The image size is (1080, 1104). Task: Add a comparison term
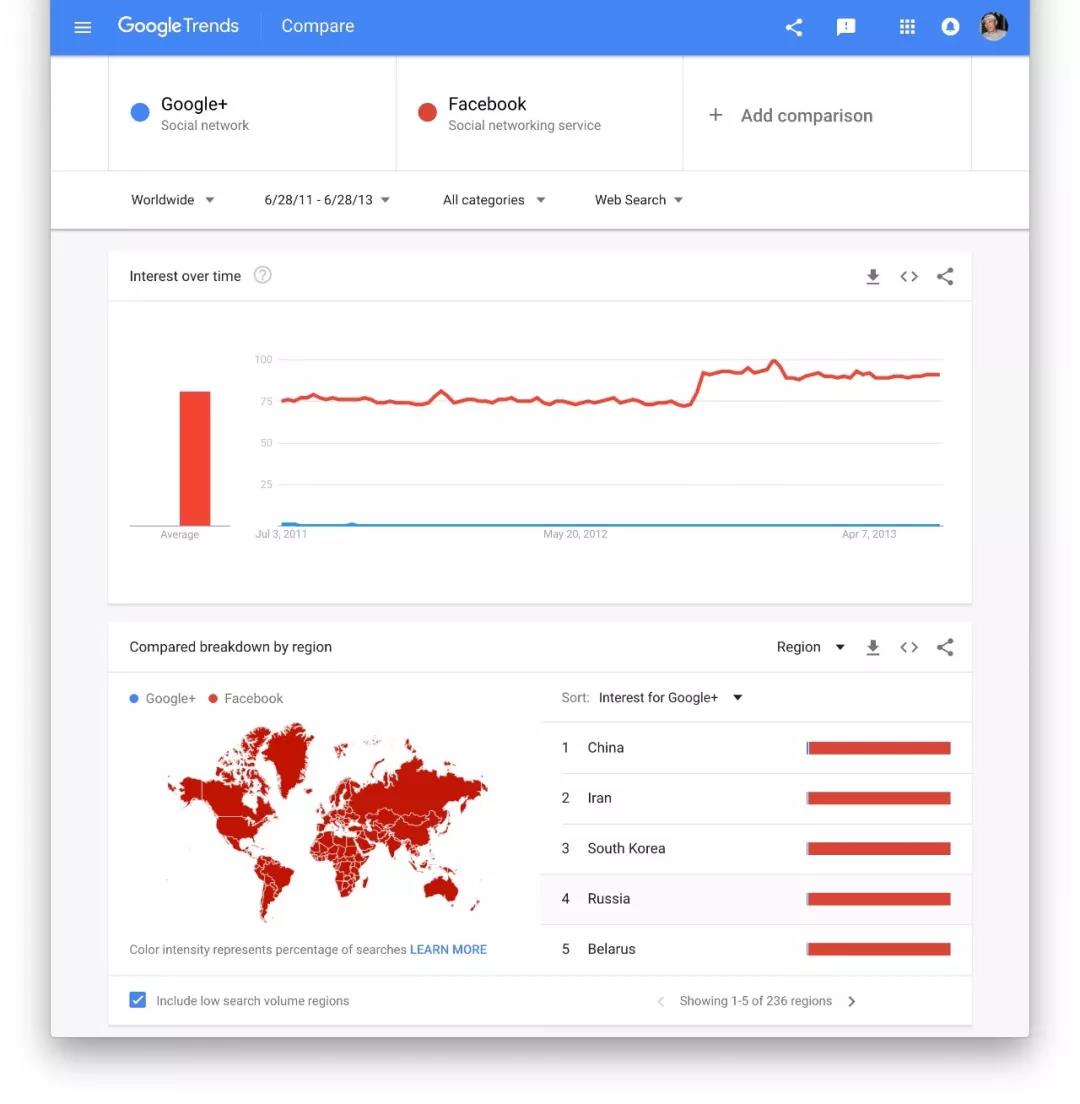[x=827, y=115]
